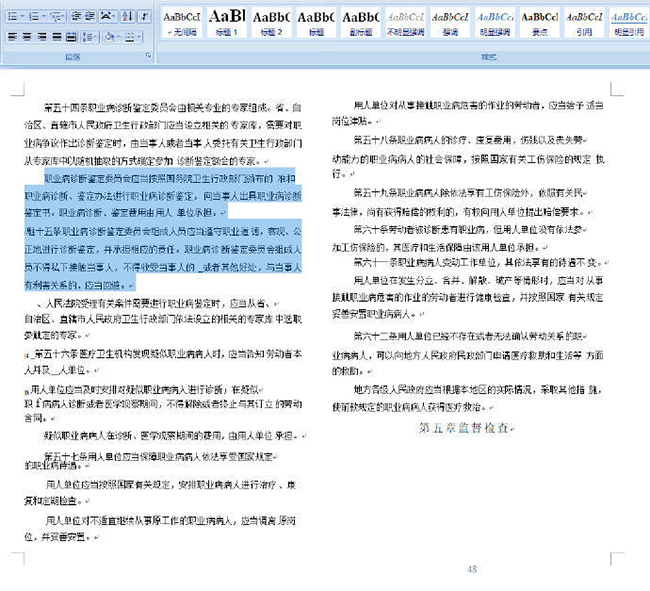Image resolution: width=650 pixels, height=591 pixels.
Task: Apply the 要点 style
Action: (x=540, y=23)
